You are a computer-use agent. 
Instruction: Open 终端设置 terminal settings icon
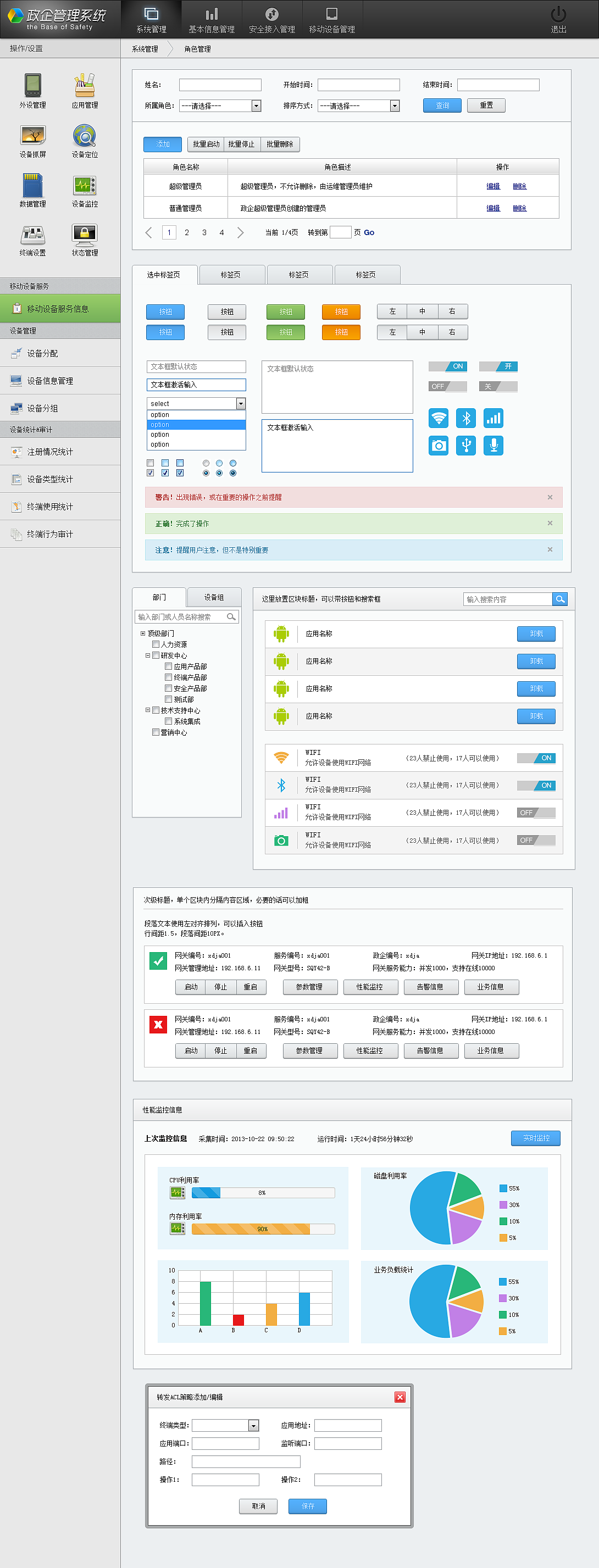(x=33, y=235)
